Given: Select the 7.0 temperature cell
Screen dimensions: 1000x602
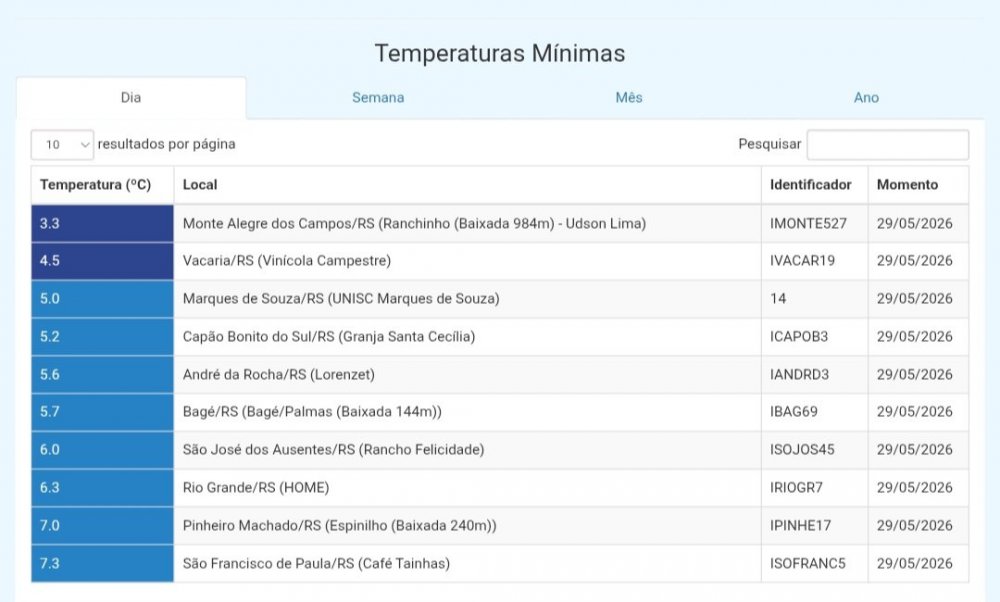Looking at the screenshot, I should (x=103, y=525).
